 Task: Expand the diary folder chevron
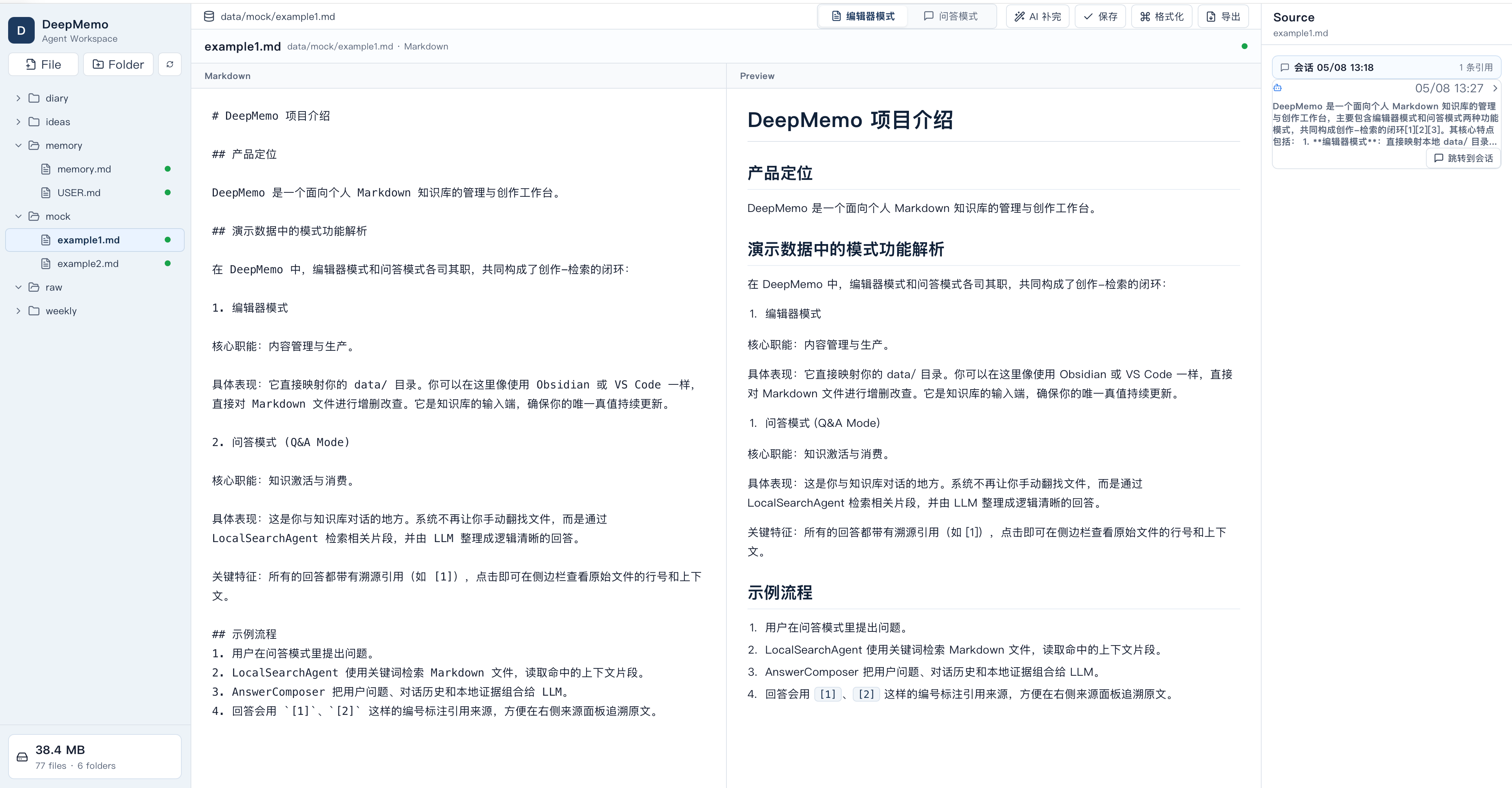(x=18, y=98)
